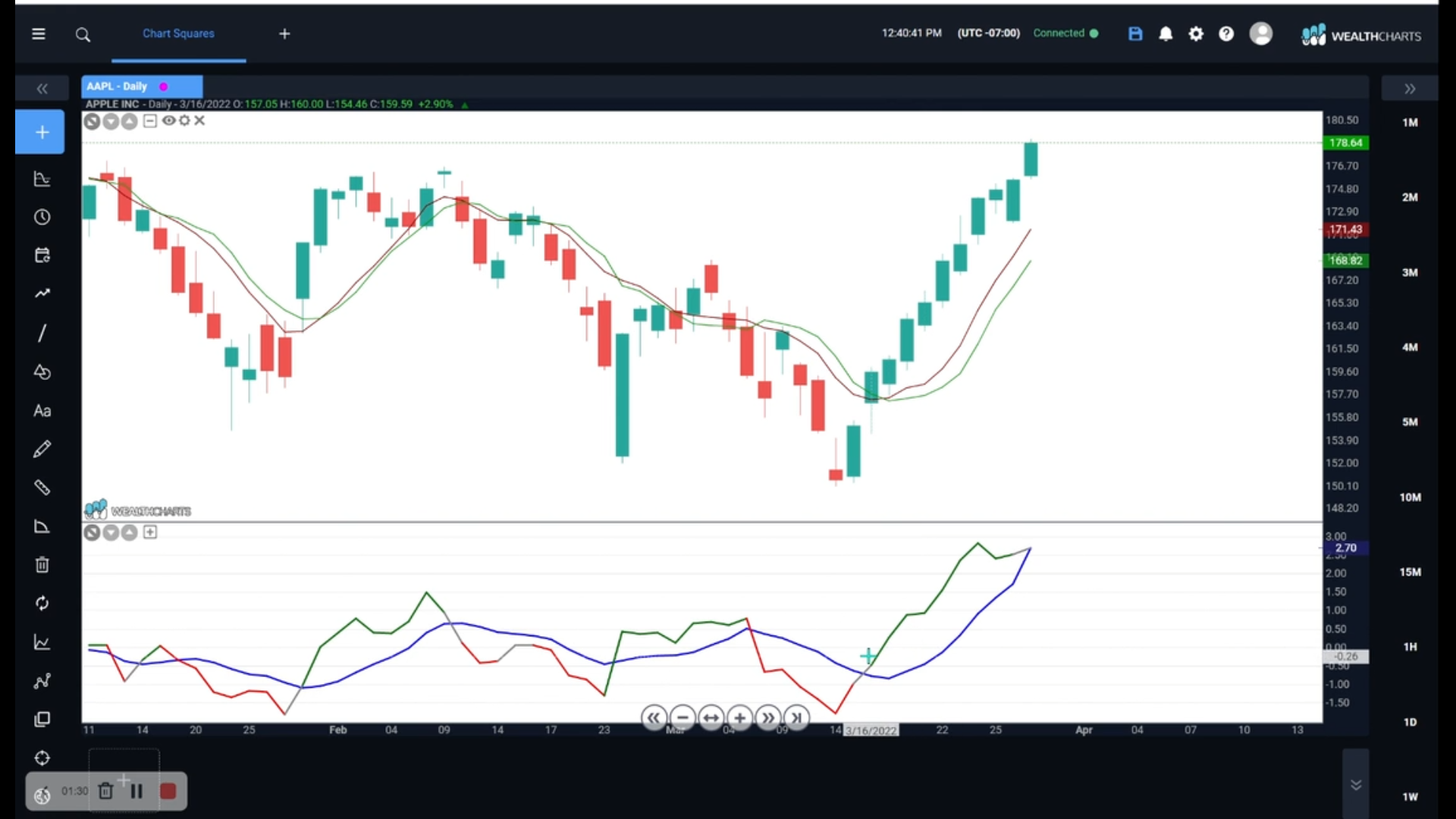1456x819 pixels.
Task: Select the pencil freehand tool
Action: [x=42, y=449]
